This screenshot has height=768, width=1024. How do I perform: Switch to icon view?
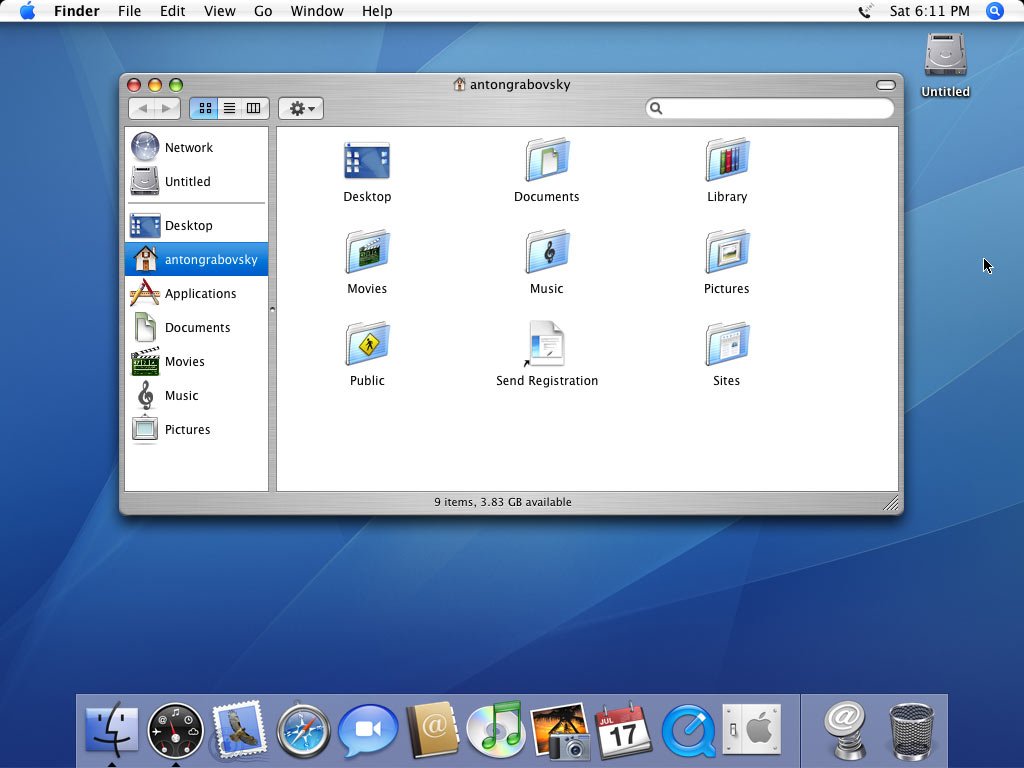(205, 108)
